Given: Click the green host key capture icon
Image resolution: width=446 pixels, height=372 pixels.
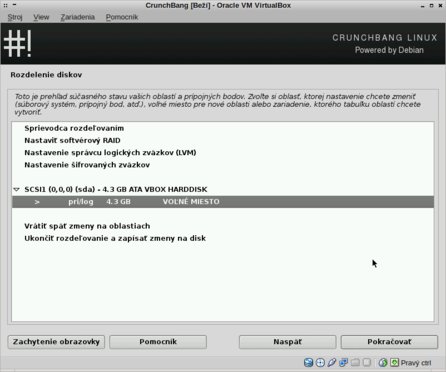Looking at the screenshot, I should [x=394, y=362].
